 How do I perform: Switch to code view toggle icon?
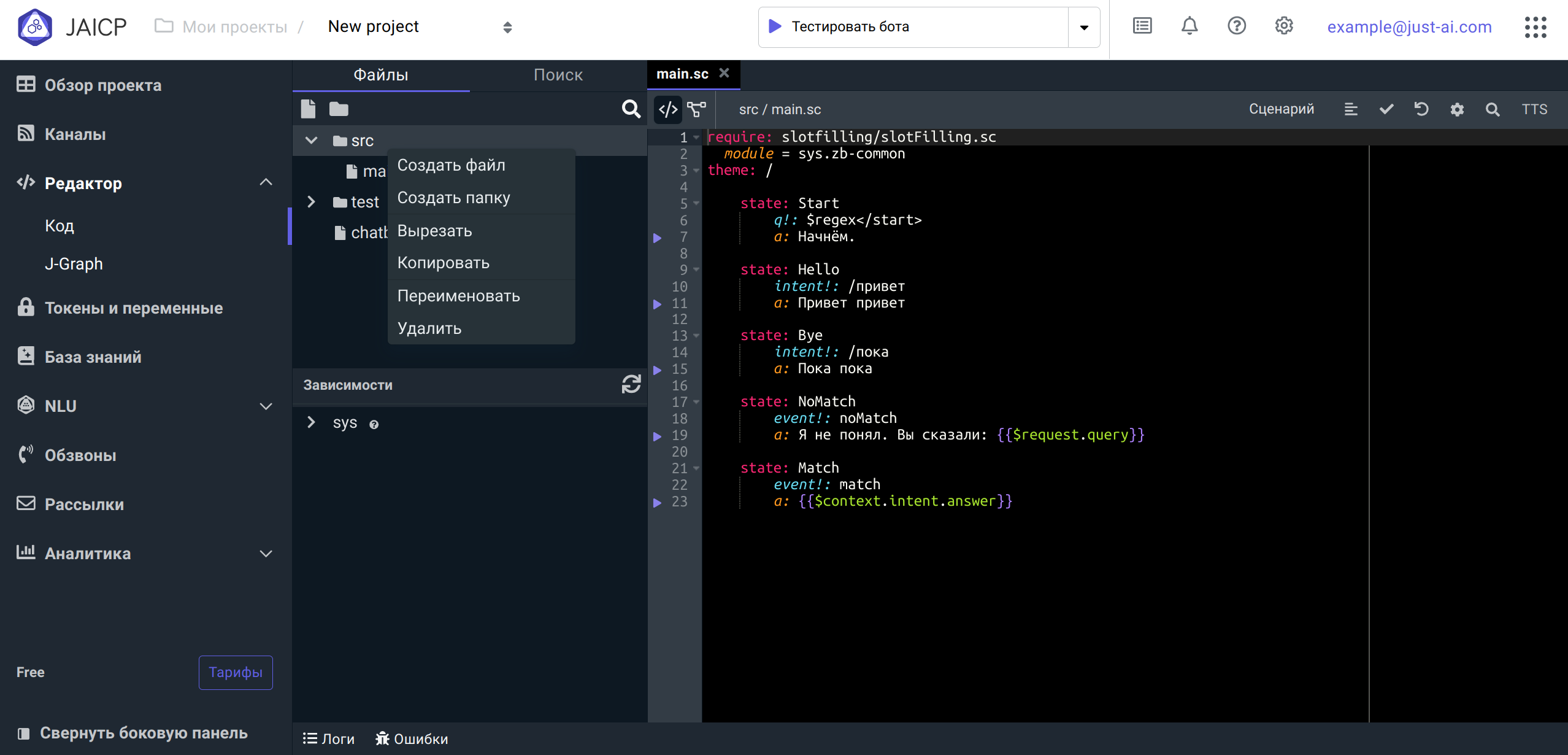click(667, 109)
